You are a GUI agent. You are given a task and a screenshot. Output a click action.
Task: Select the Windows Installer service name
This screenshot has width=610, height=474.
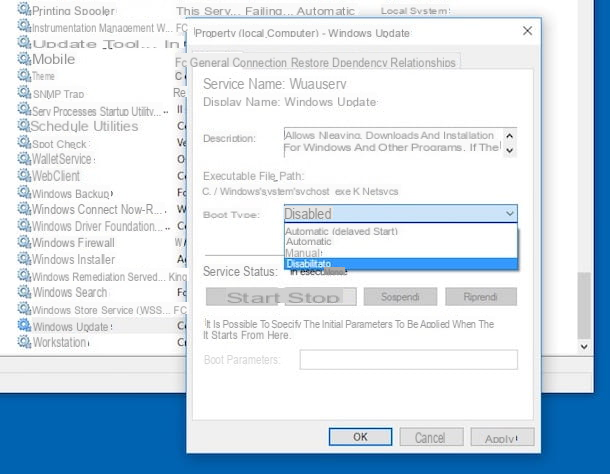74,260
